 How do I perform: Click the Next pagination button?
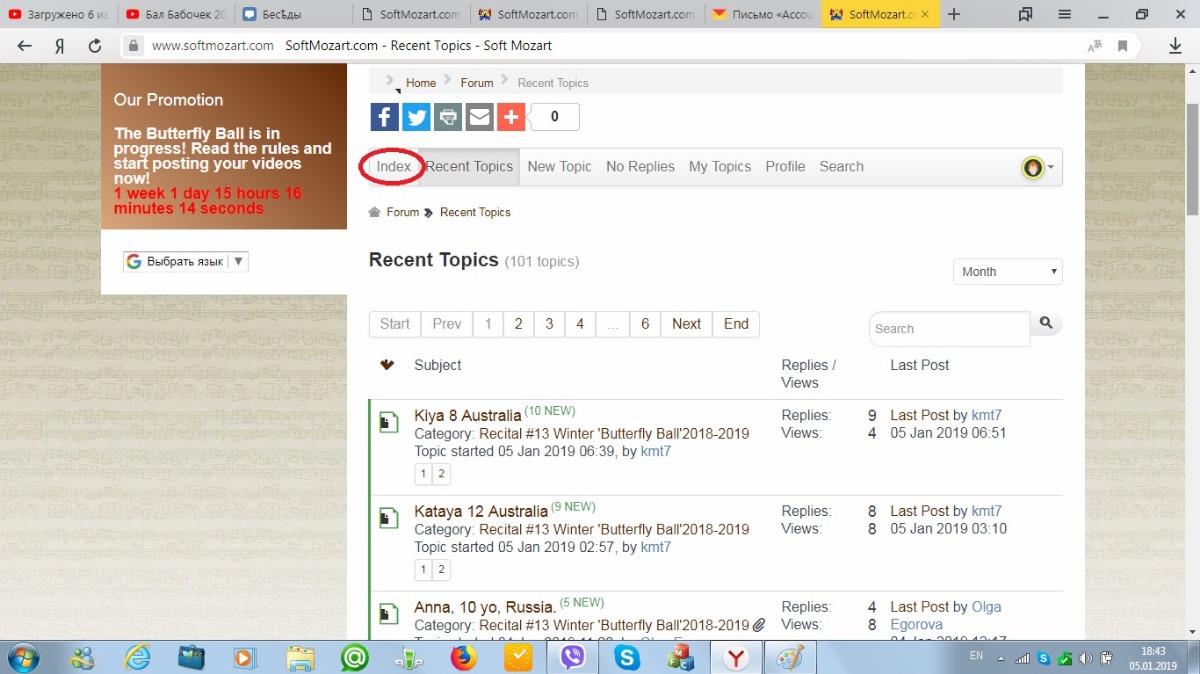[x=686, y=324]
